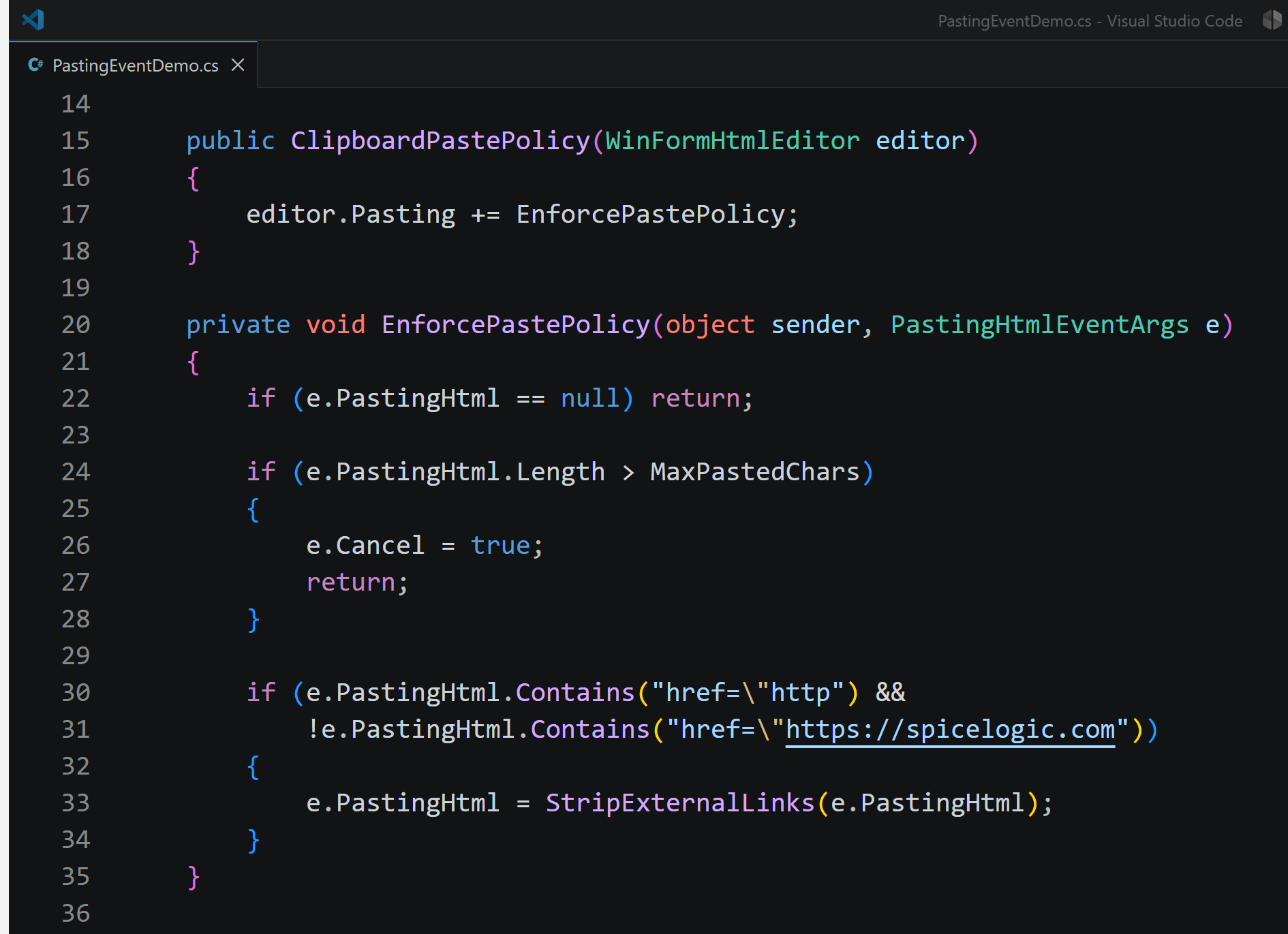The image size is (1288, 934).
Task: Click the C# file icon on the tab
Action: (35, 65)
